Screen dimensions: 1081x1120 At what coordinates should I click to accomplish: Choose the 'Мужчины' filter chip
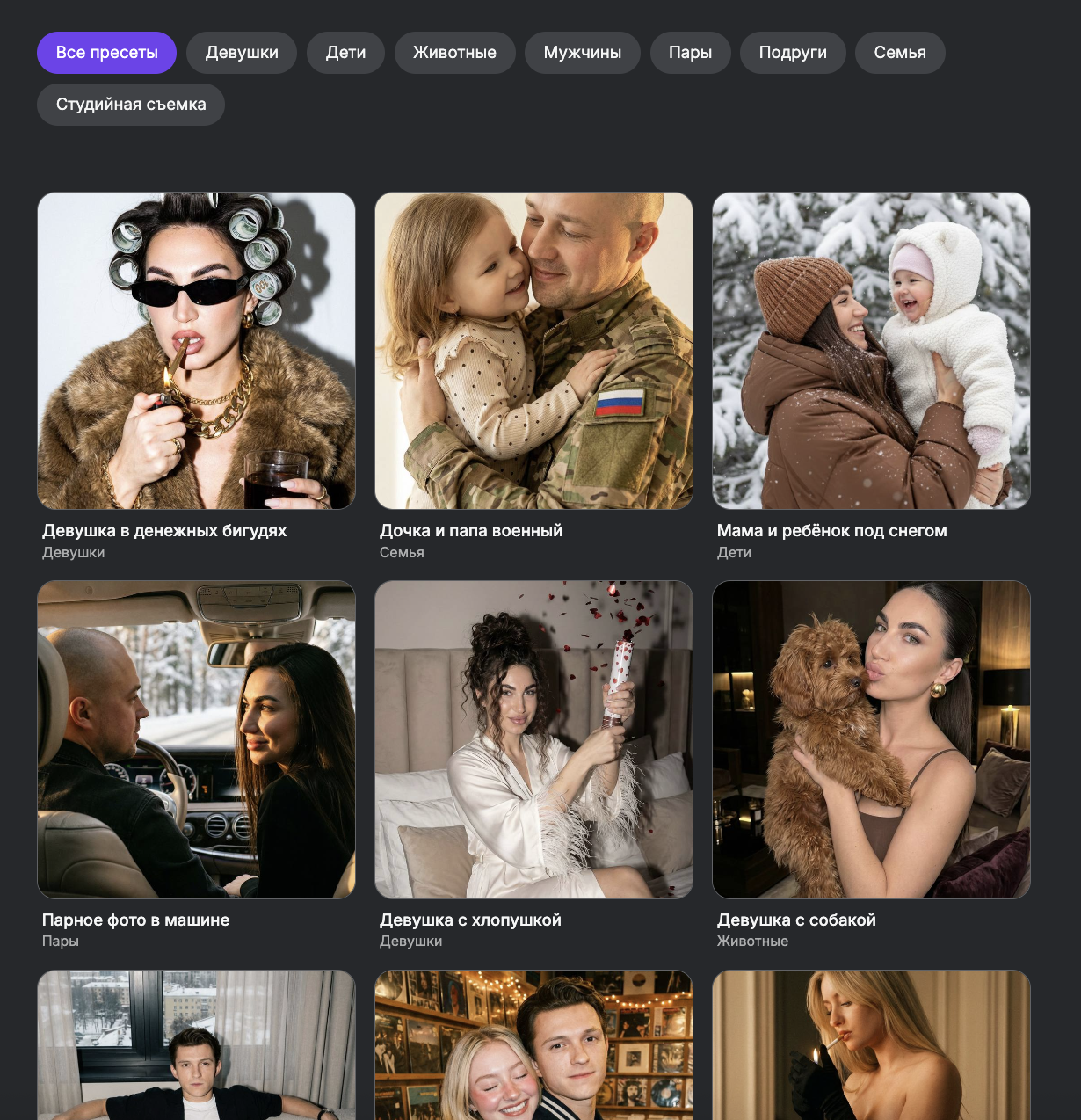tap(582, 53)
